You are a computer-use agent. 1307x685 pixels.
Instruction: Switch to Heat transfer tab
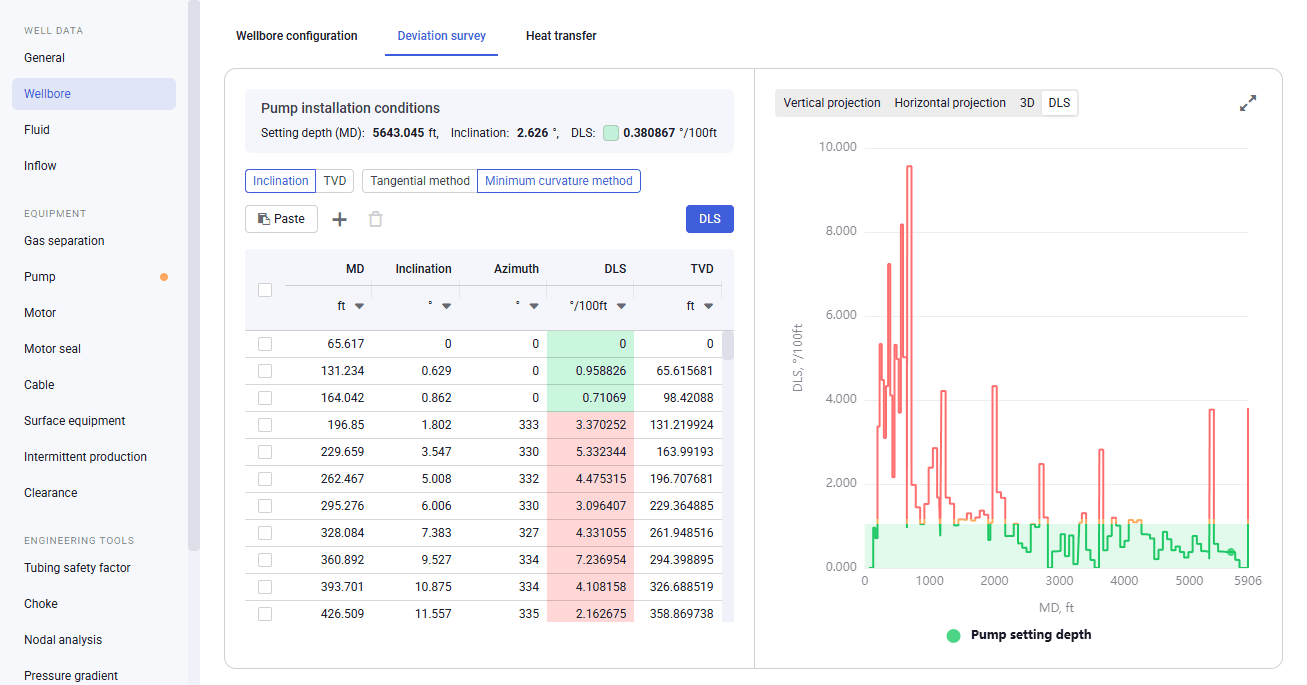point(561,36)
